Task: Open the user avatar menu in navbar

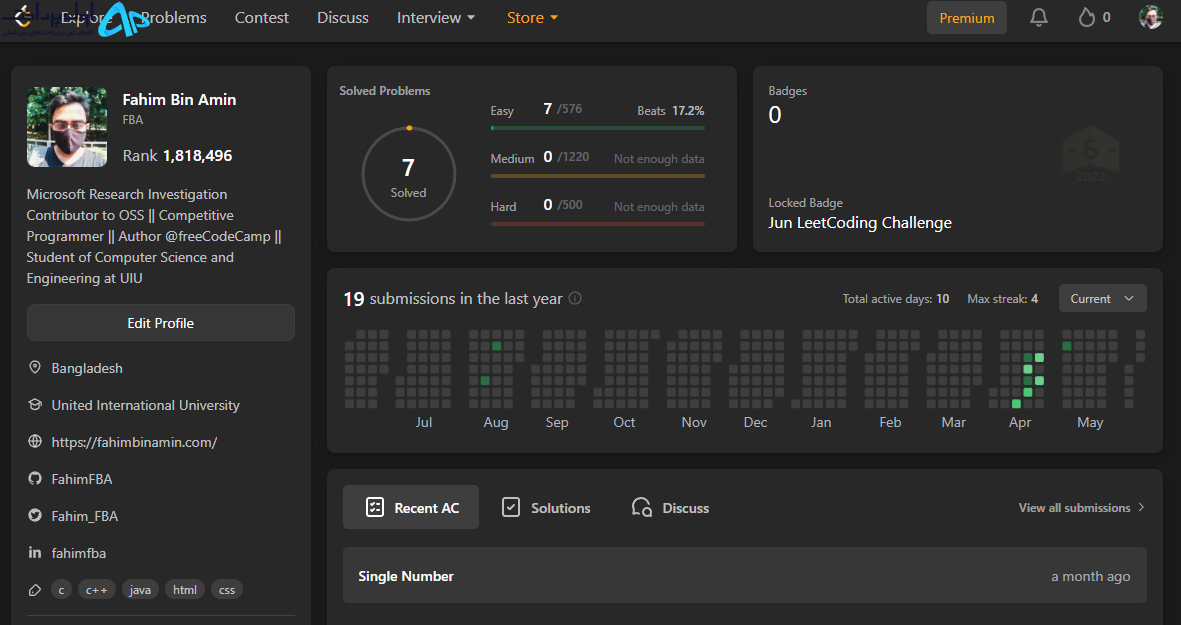Action: point(1150,17)
